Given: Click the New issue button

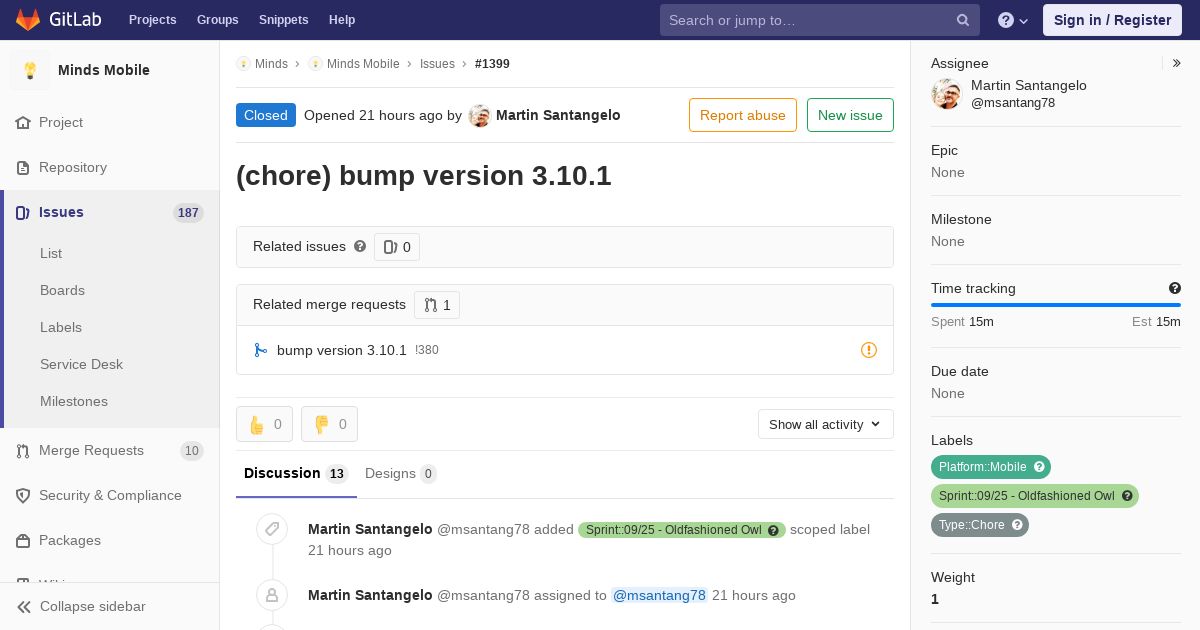Looking at the screenshot, I should [x=850, y=115].
